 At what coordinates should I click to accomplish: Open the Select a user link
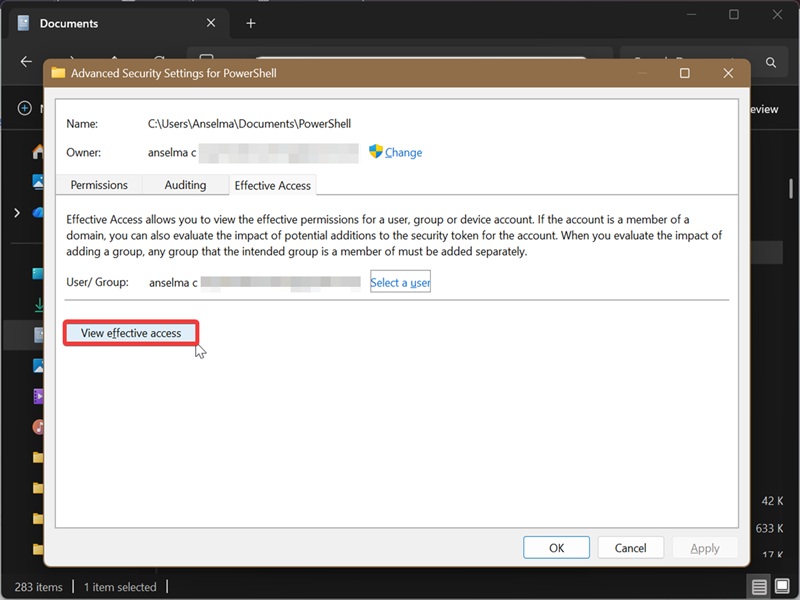400,282
